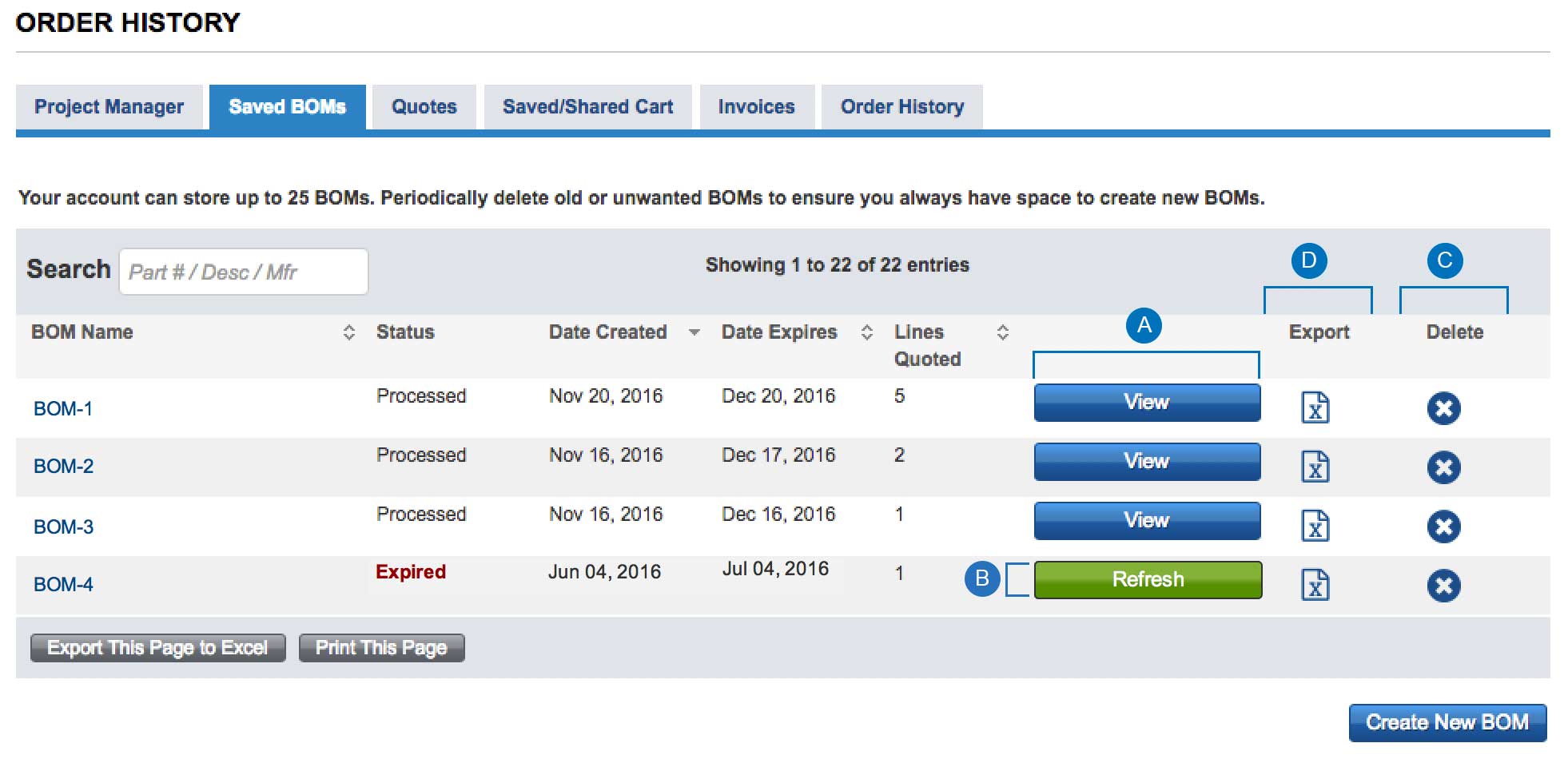Sort the table by BOM Name
Screen dimensions: 1568x759
tap(349, 332)
